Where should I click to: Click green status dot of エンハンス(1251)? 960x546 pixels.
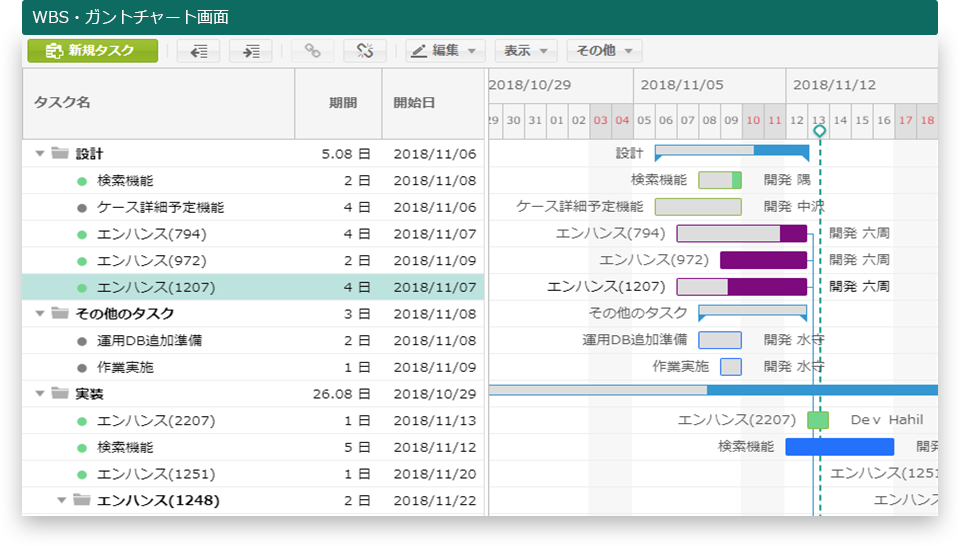pos(81,474)
